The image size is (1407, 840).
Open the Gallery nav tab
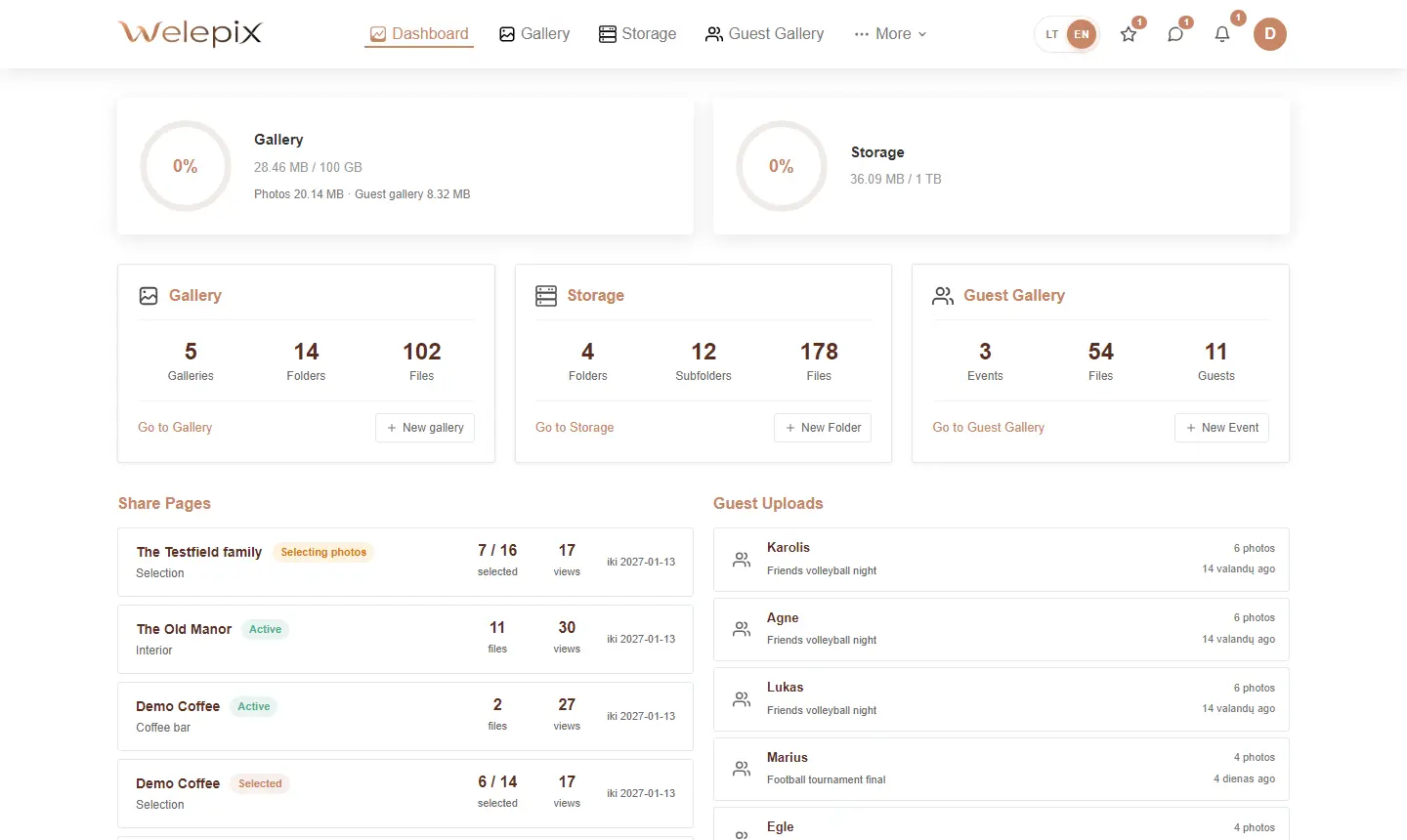(x=534, y=34)
